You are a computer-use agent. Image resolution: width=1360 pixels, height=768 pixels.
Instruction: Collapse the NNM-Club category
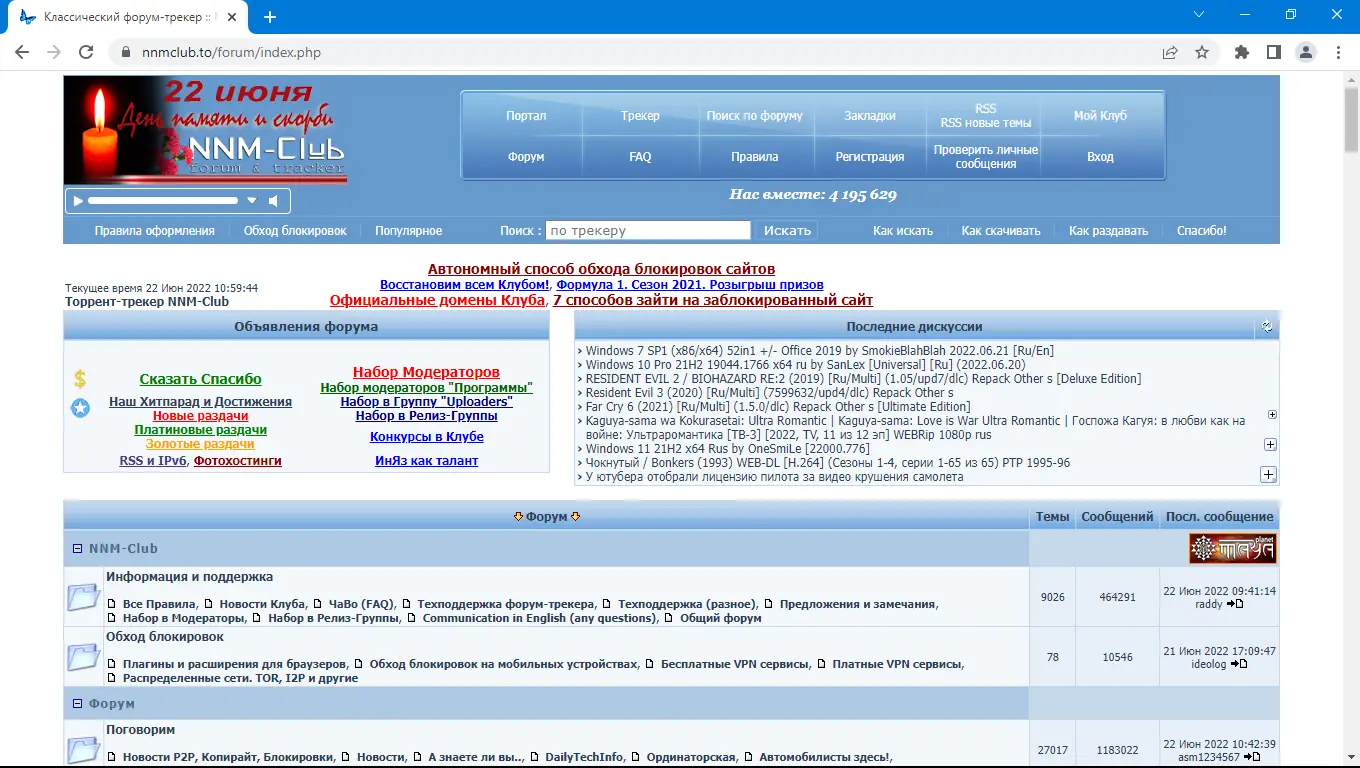point(77,549)
